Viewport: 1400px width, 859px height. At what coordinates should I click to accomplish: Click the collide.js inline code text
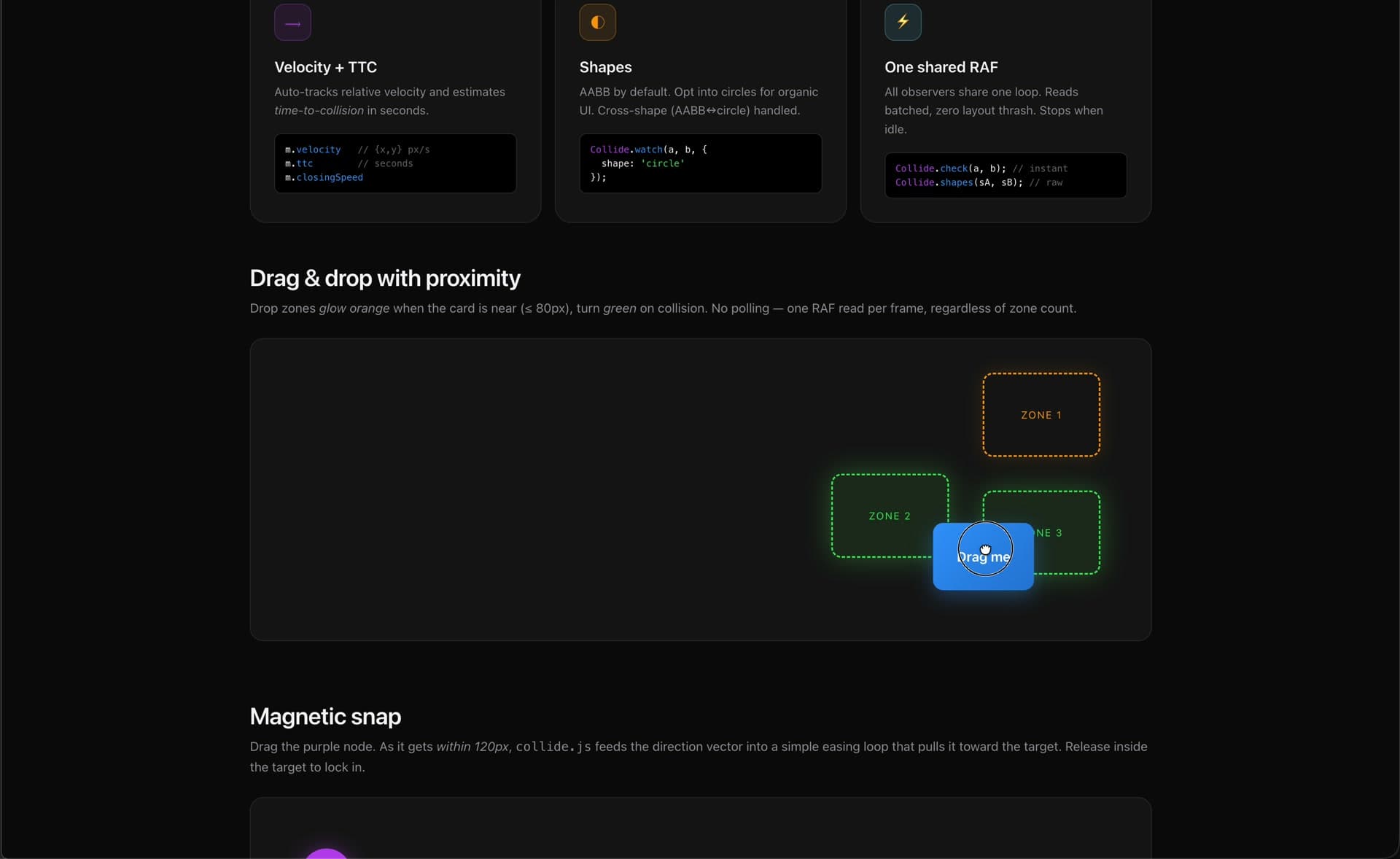553,747
